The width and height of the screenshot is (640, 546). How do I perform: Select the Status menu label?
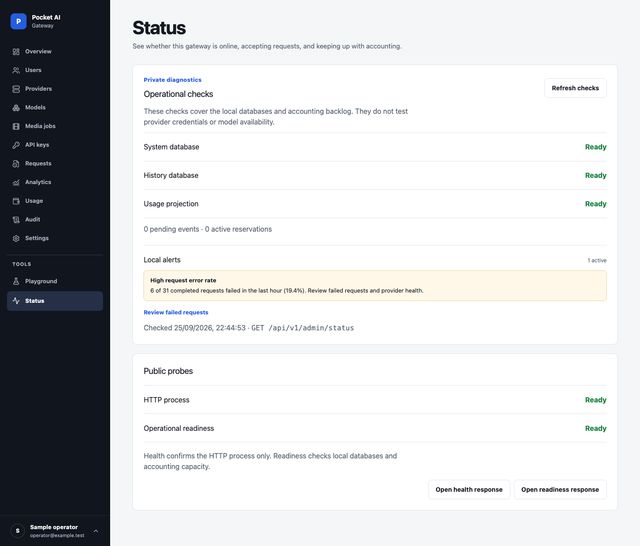pyautogui.click(x=35, y=301)
